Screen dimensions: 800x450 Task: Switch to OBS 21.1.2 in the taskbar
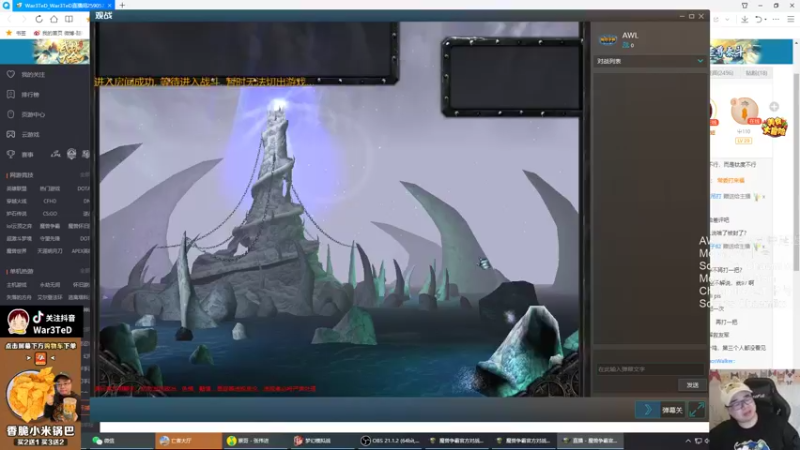click(x=390, y=440)
